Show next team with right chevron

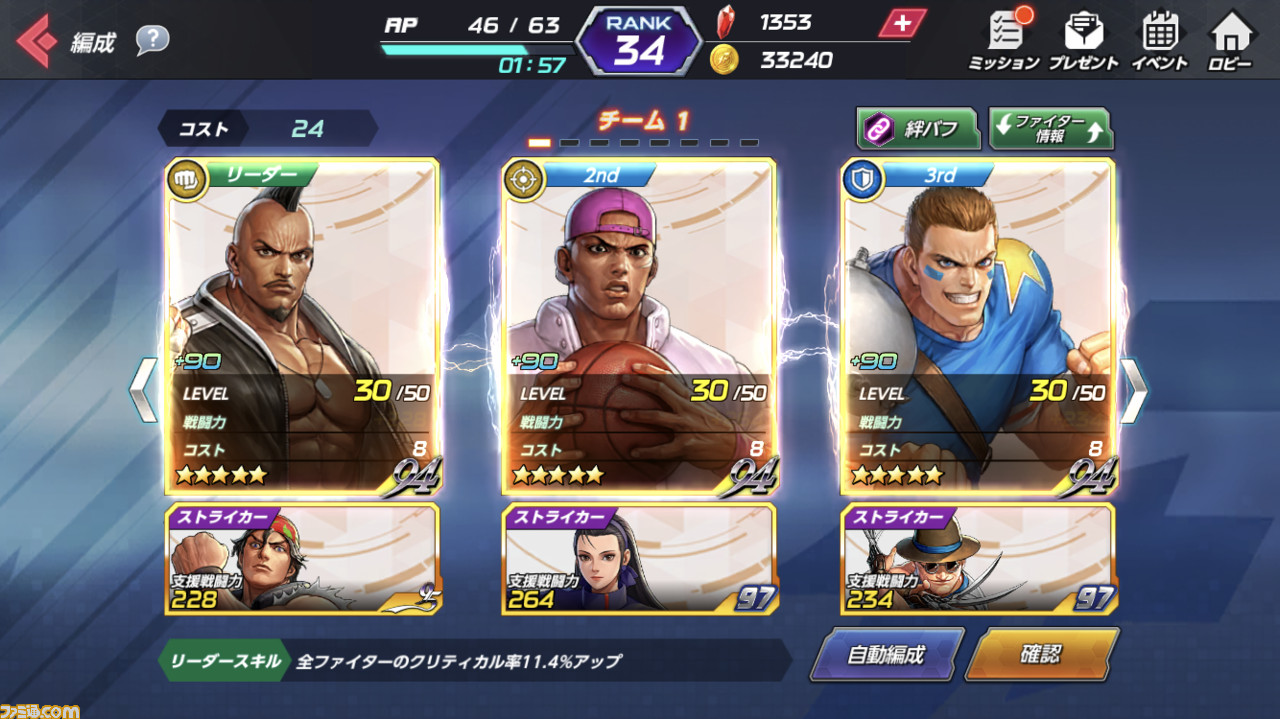pos(1133,390)
